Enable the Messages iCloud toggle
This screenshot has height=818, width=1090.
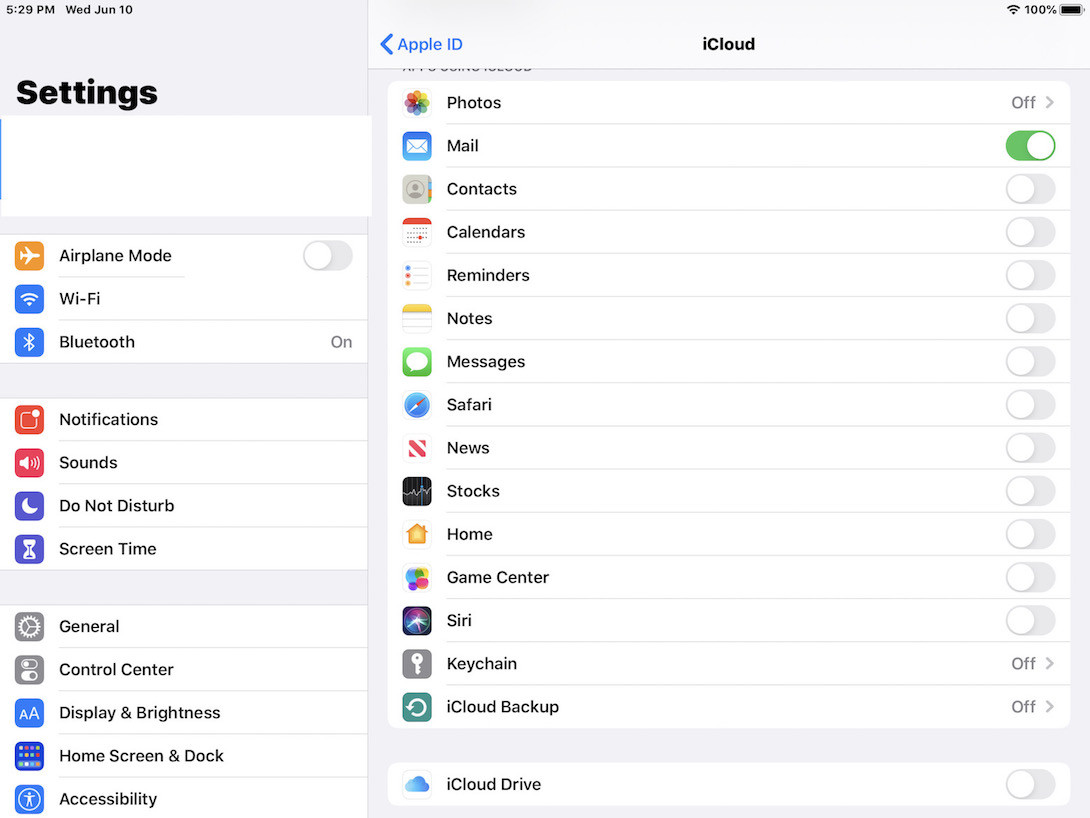pyautogui.click(x=1030, y=361)
